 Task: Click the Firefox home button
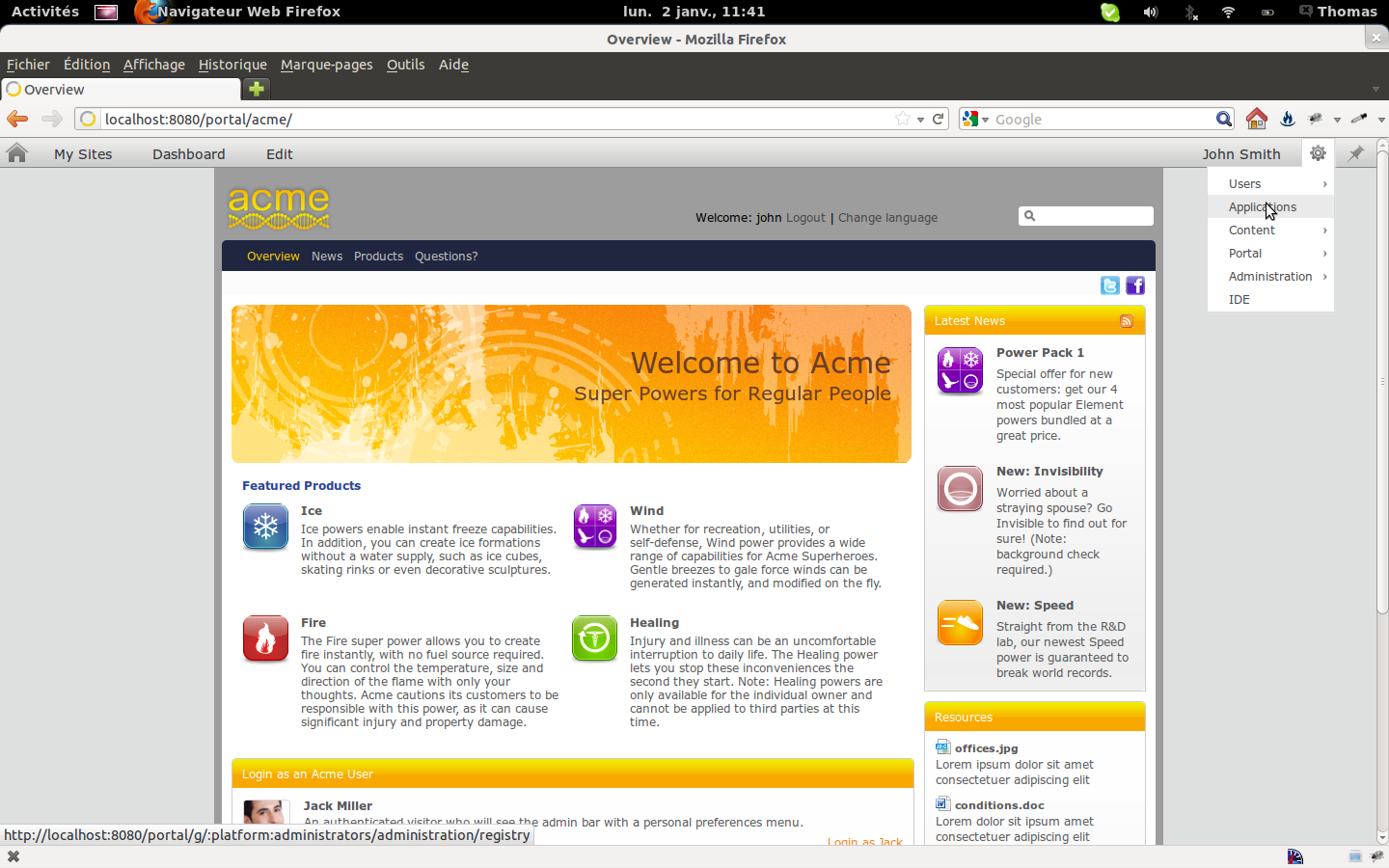tap(1256, 119)
